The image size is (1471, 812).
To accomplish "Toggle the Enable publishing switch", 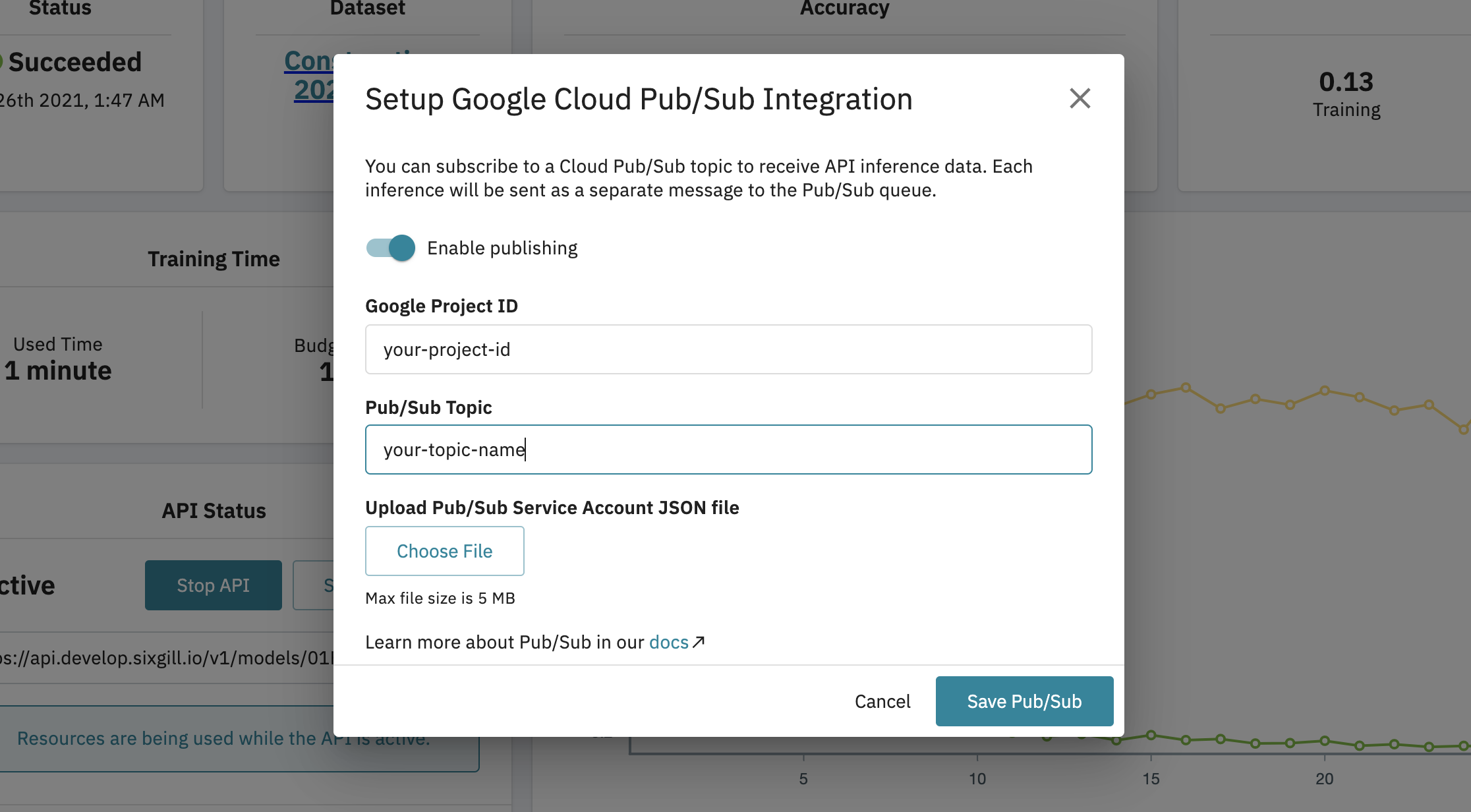I will click(391, 248).
